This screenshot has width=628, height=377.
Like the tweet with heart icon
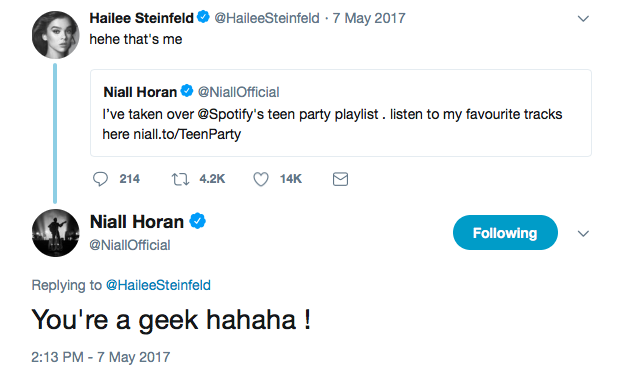click(x=261, y=179)
